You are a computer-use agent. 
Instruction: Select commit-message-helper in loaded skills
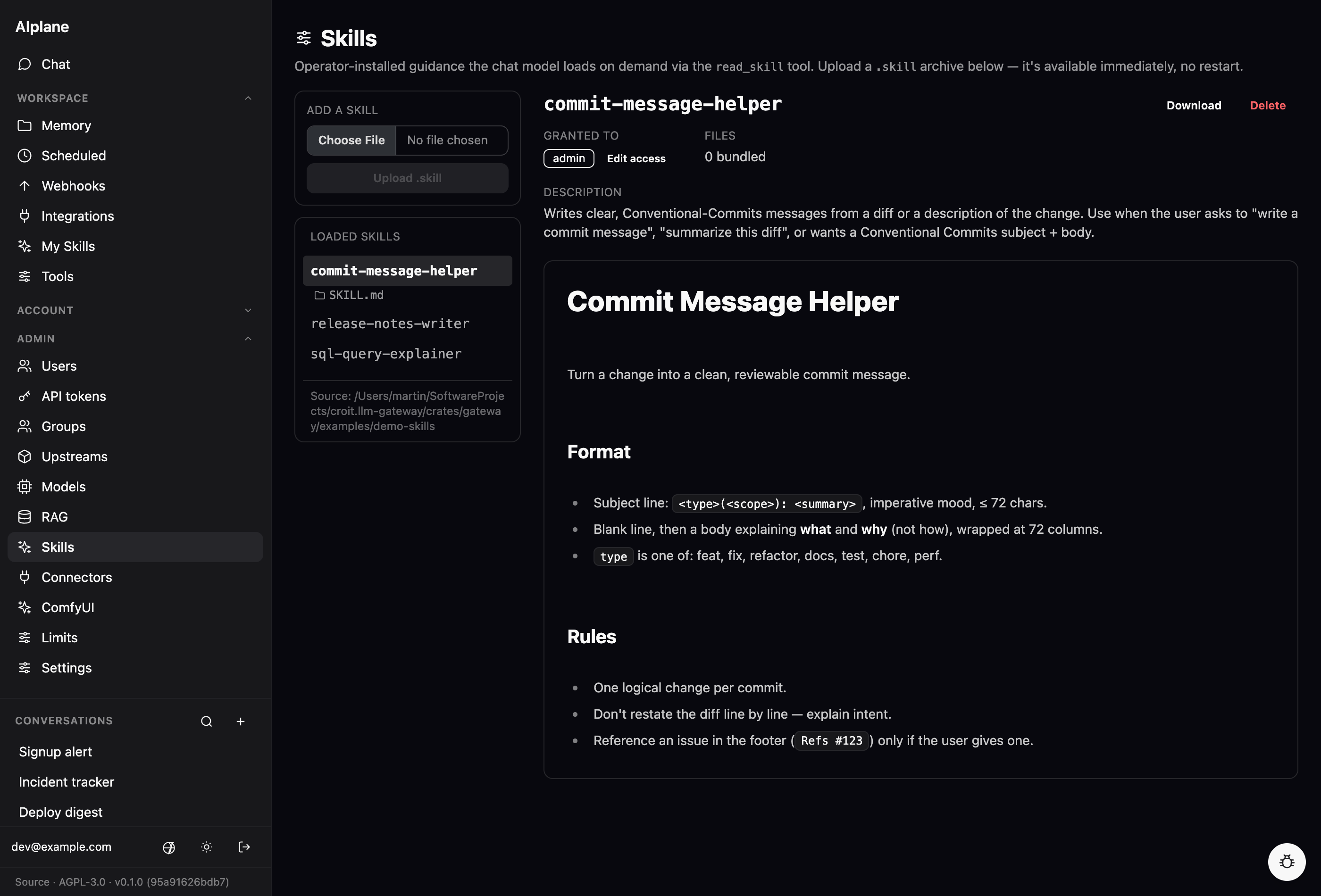[407, 270]
